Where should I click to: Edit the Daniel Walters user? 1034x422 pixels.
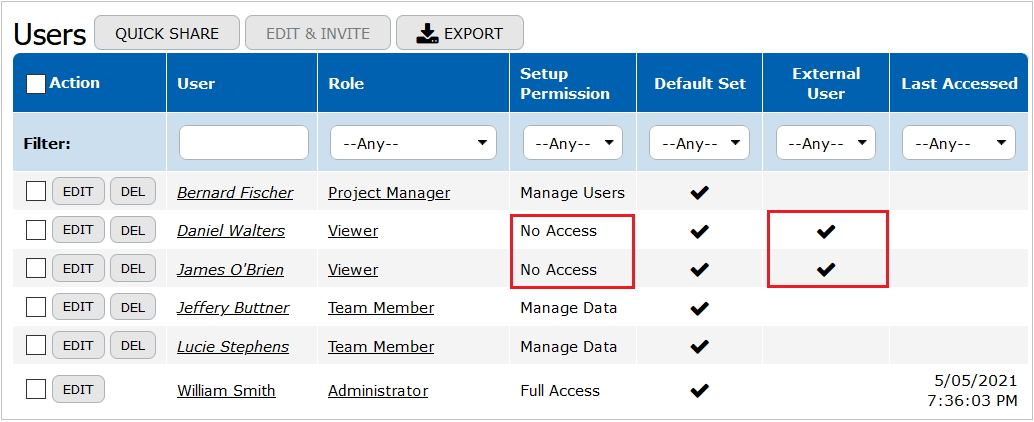click(78, 230)
